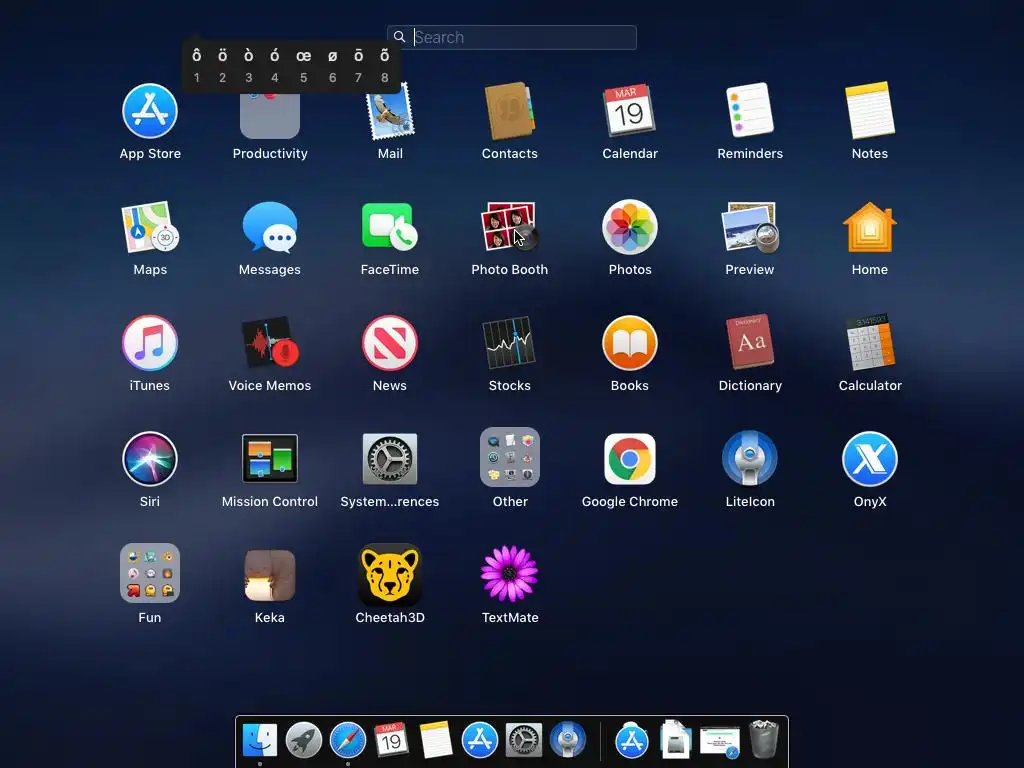Launch Siri

tap(150, 458)
